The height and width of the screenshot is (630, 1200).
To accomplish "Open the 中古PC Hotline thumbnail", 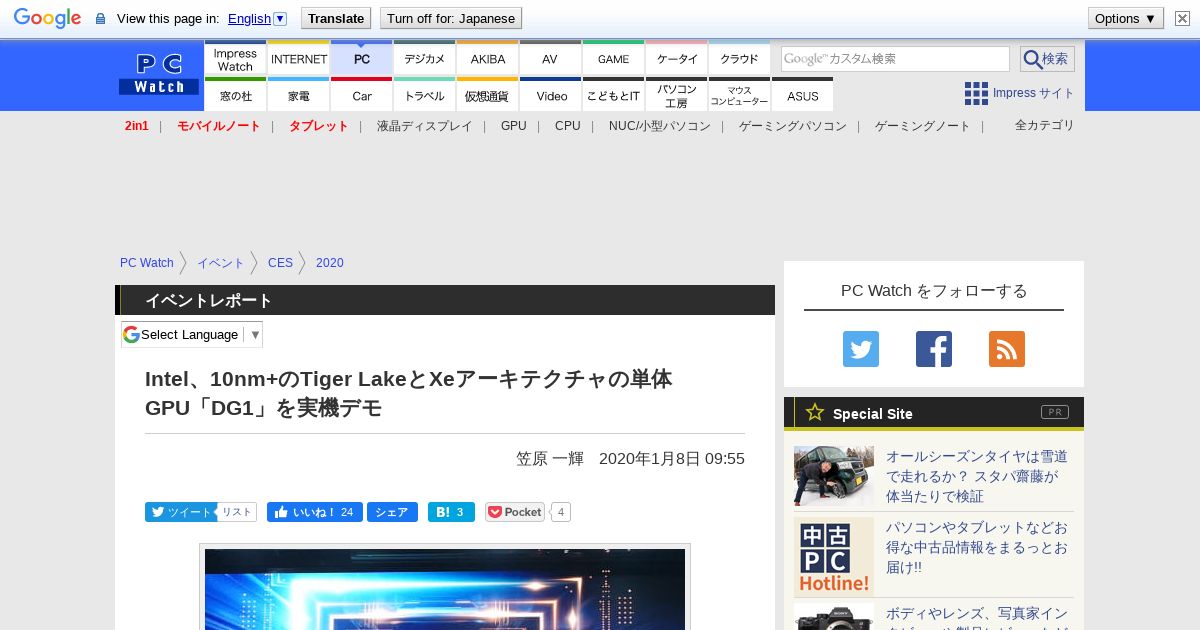I will pos(834,556).
